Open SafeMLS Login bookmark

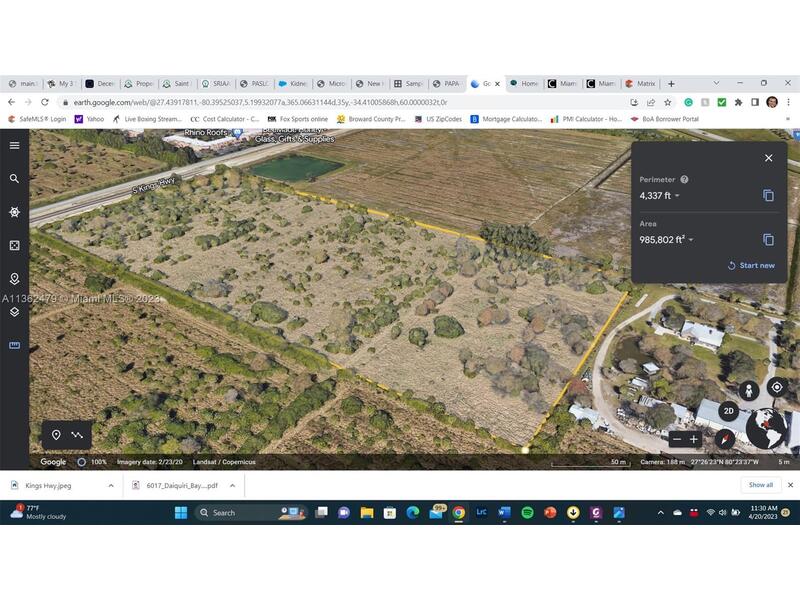[38, 119]
